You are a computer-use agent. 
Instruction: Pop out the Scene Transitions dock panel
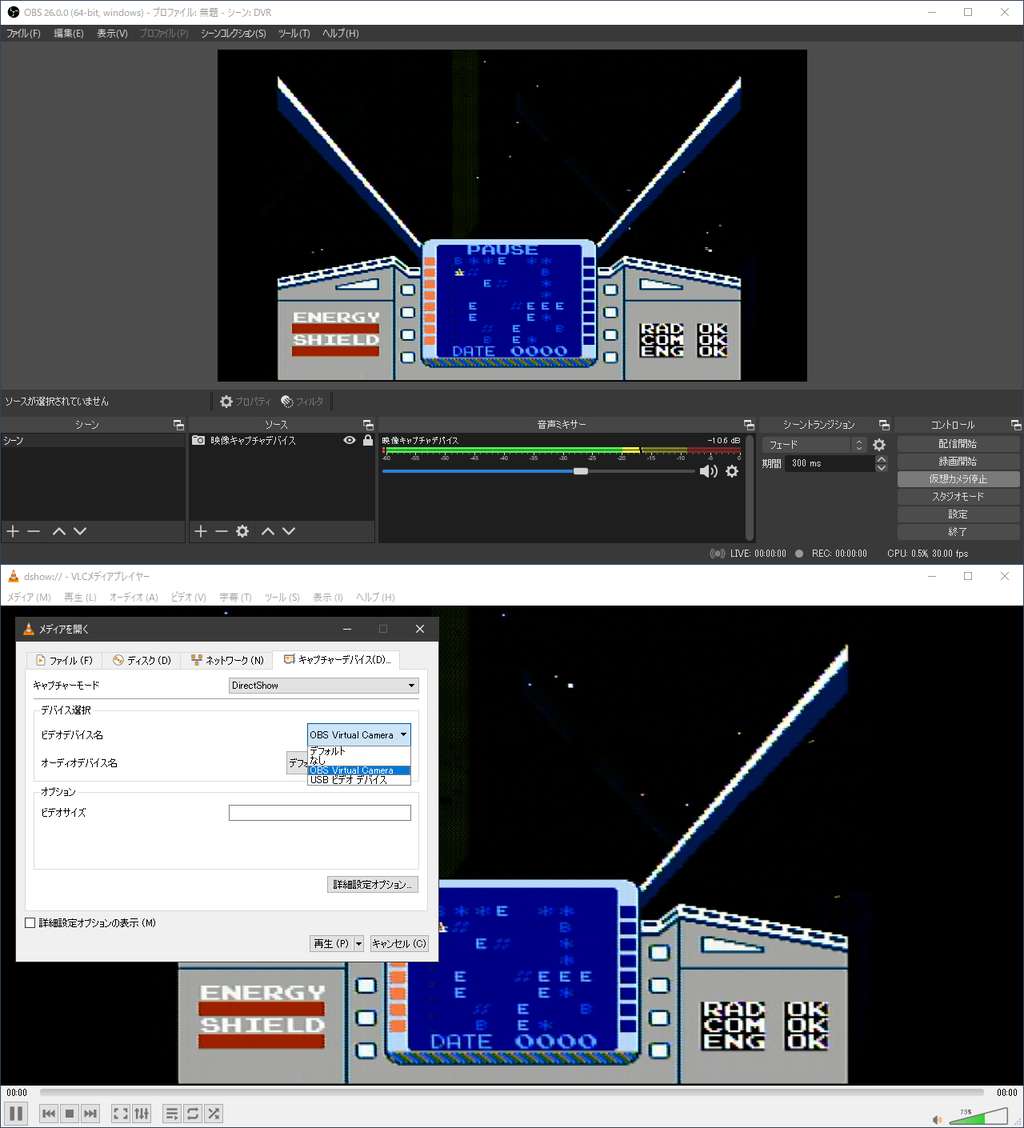point(884,425)
